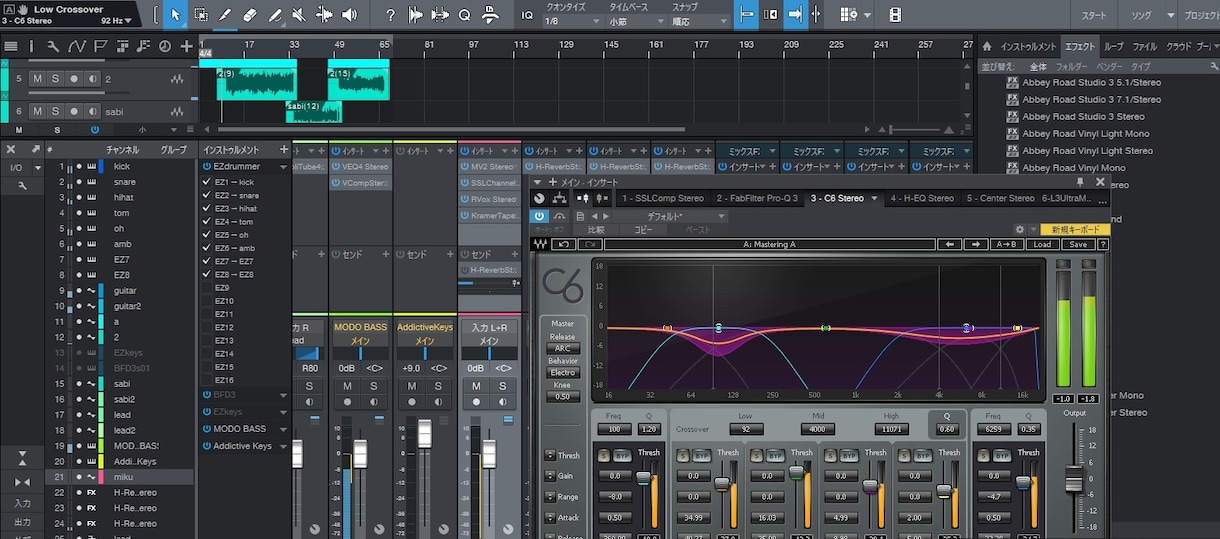Open the 'ループ' browser tab
The width and height of the screenshot is (1220, 539).
(1113, 47)
